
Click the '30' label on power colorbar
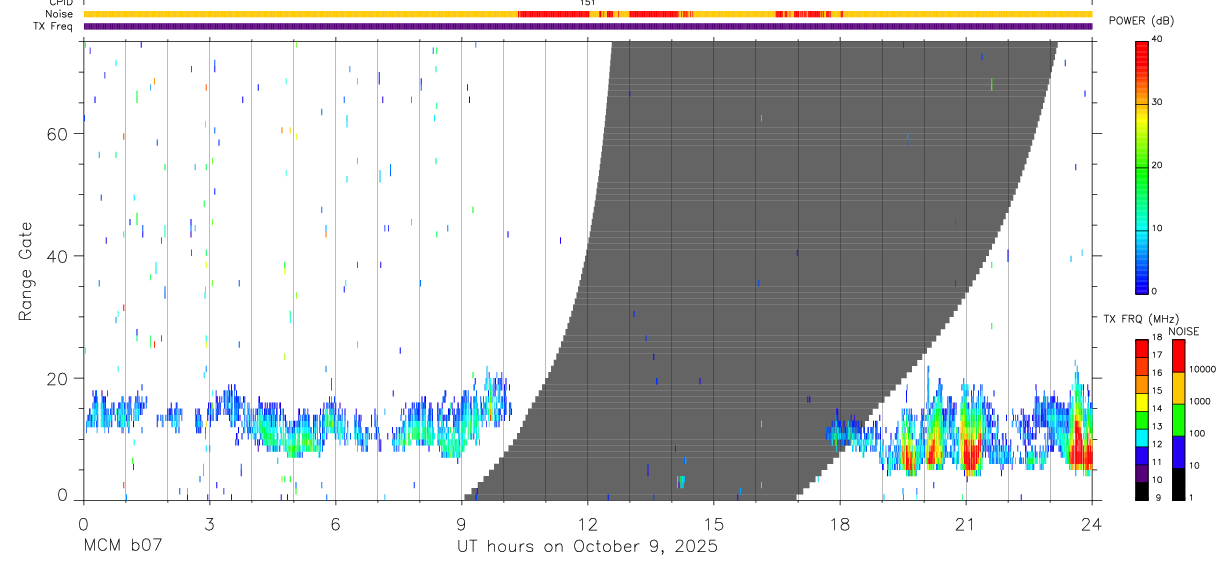(x=1158, y=102)
